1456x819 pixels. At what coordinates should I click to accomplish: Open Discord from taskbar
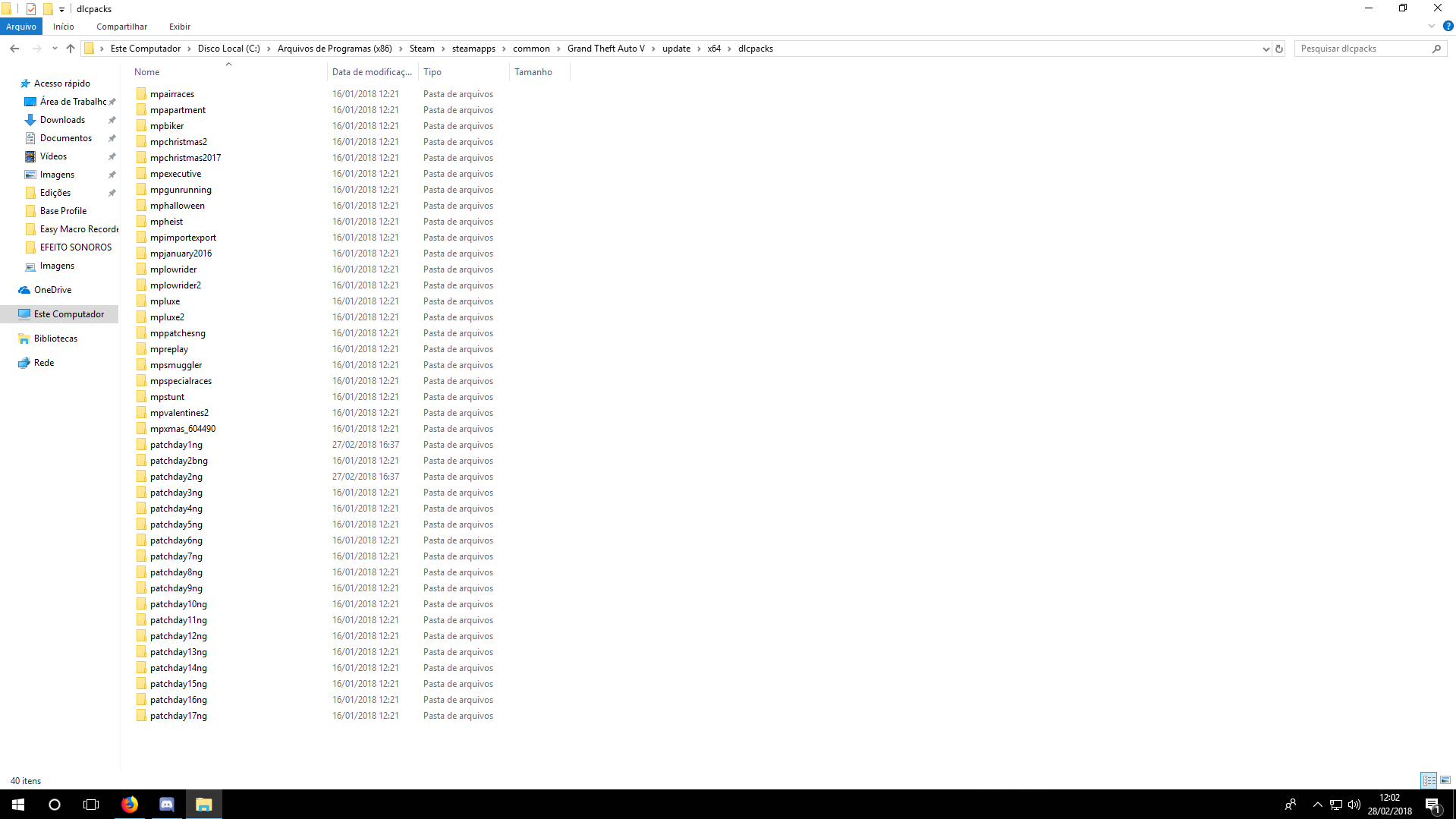167,805
